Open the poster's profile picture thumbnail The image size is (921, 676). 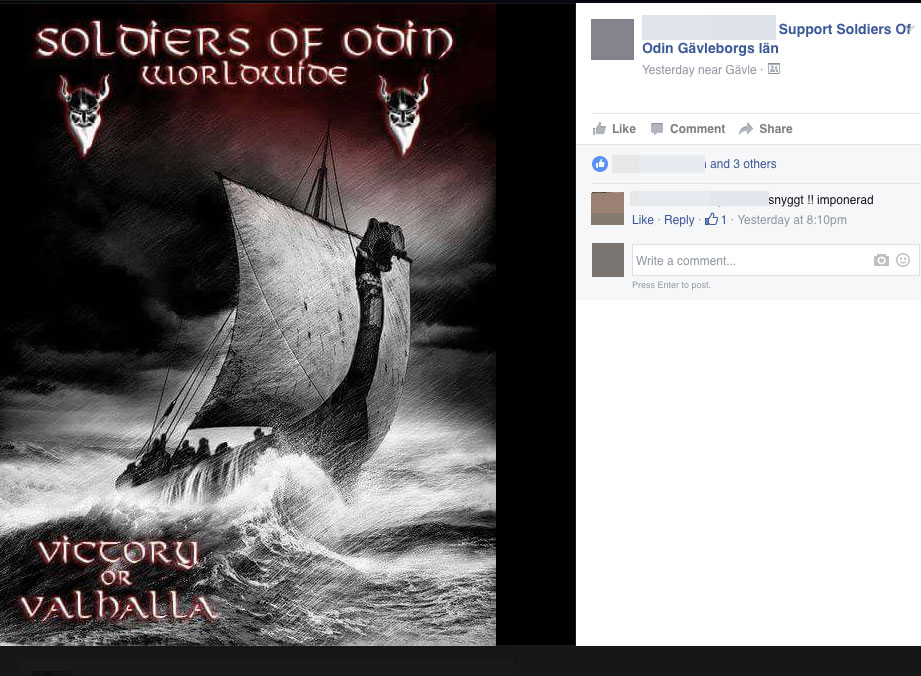(x=612, y=39)
